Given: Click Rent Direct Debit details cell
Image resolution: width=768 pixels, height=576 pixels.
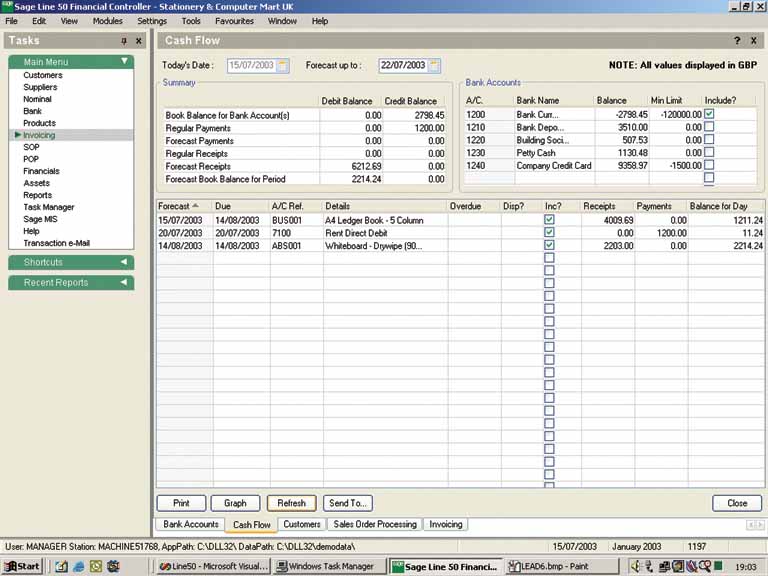Looking at the screenshot, I should 385,233.
